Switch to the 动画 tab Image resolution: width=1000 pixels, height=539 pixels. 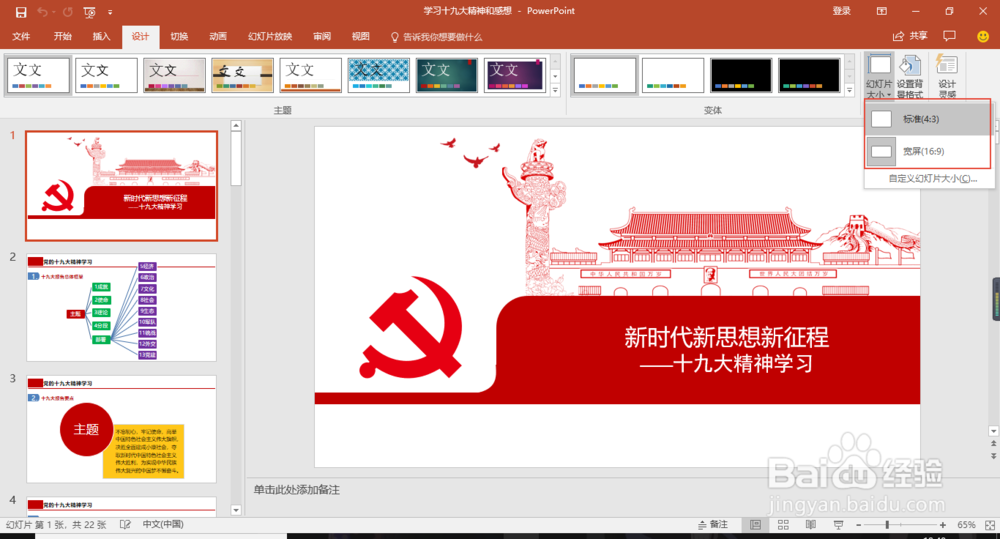pos(218,36)
